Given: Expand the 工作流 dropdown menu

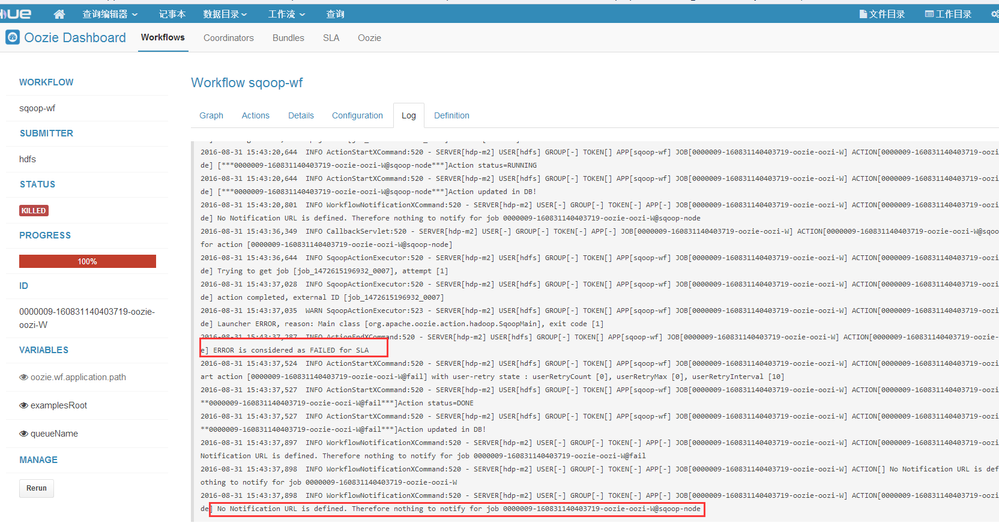Looking at the screenshot, I should pyautogui.click(x=286, y=14).
